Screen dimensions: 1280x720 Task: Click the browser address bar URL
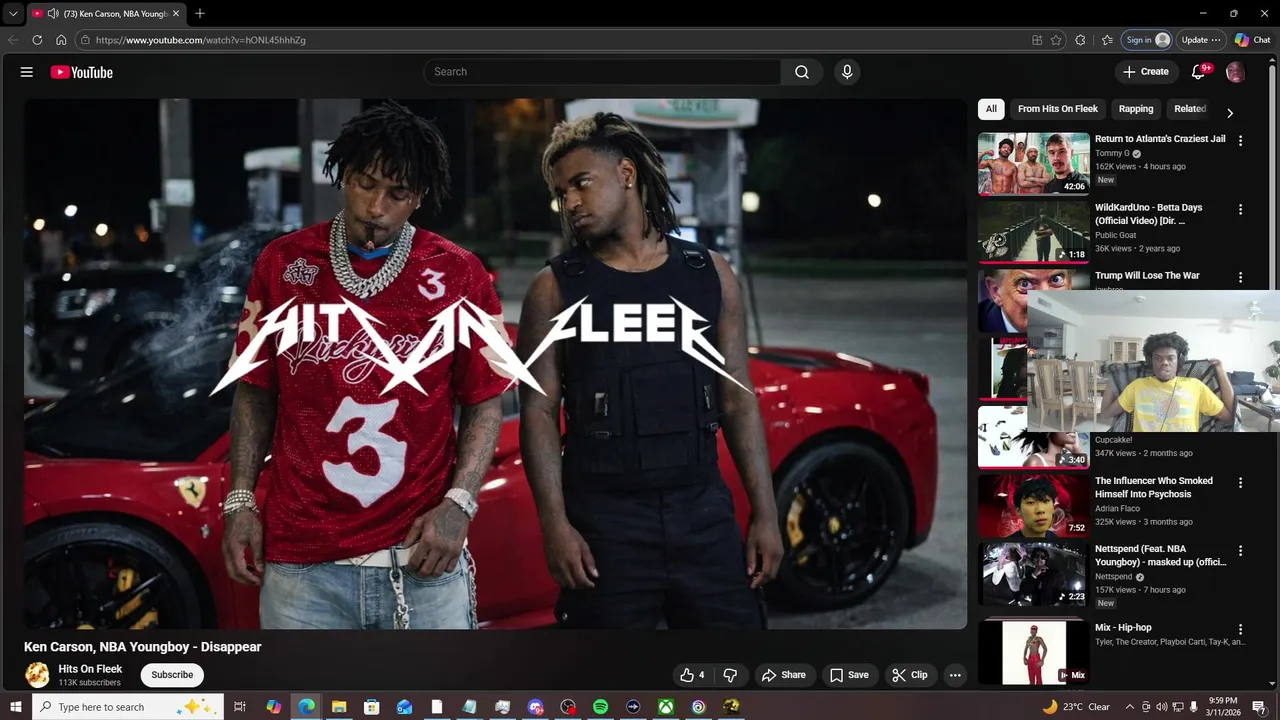[200, 40]
